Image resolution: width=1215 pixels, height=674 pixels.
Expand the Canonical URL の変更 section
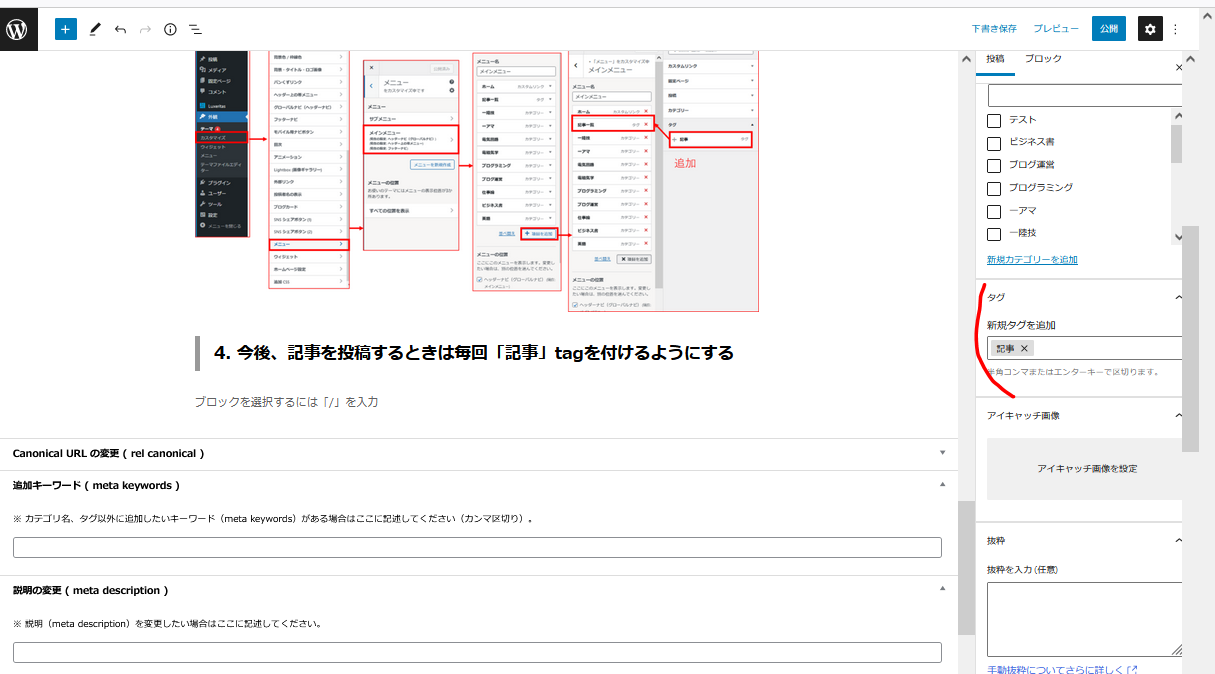pos(942,453)
